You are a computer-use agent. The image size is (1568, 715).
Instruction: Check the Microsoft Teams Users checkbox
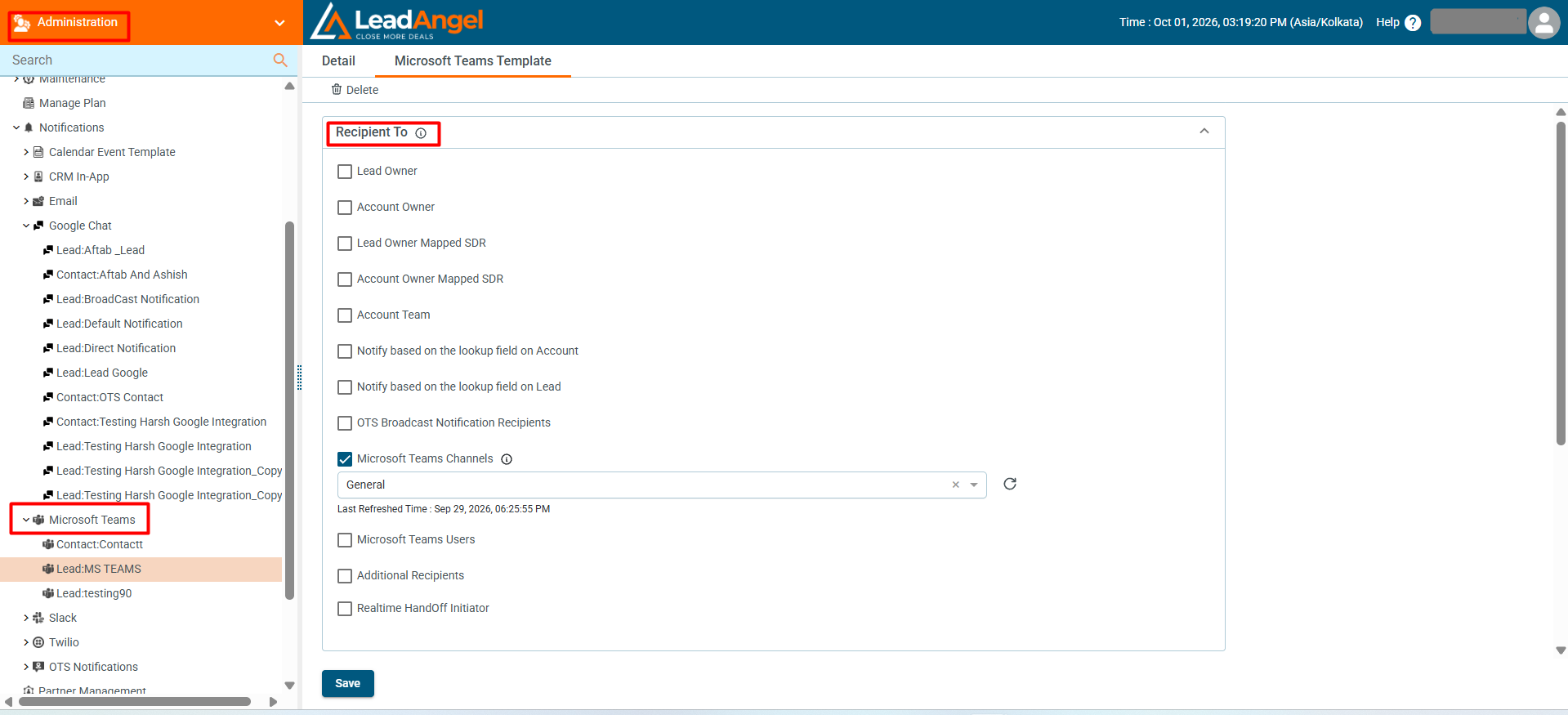point(345,540)
